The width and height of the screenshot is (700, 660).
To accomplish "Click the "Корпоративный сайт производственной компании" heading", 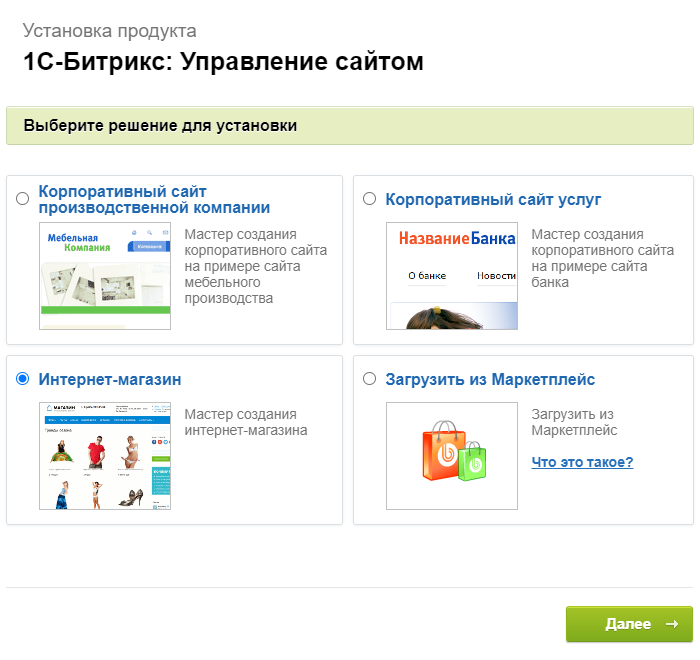I will [154, 199].
